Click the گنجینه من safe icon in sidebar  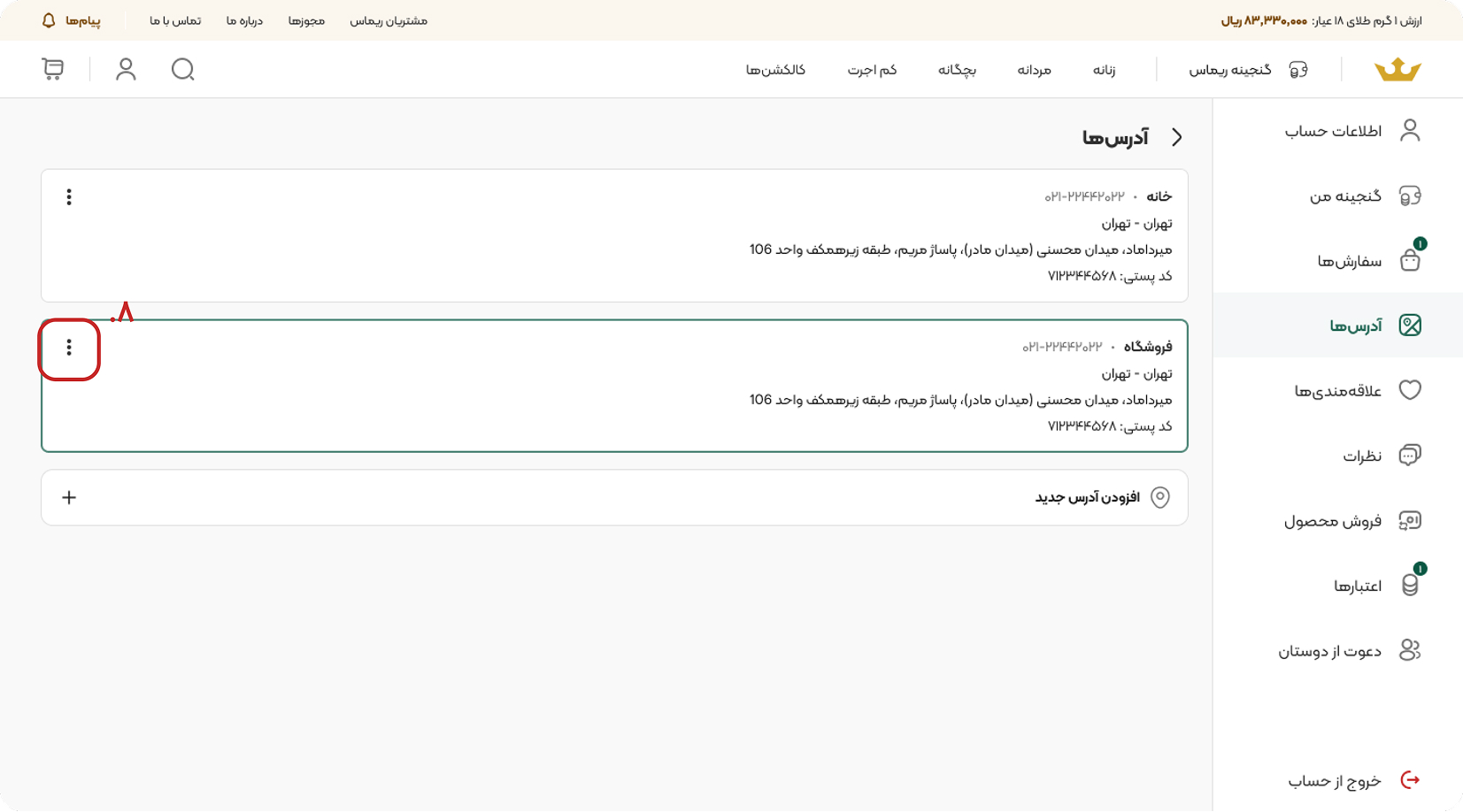pyautogui.click(x=1410, y=195)
